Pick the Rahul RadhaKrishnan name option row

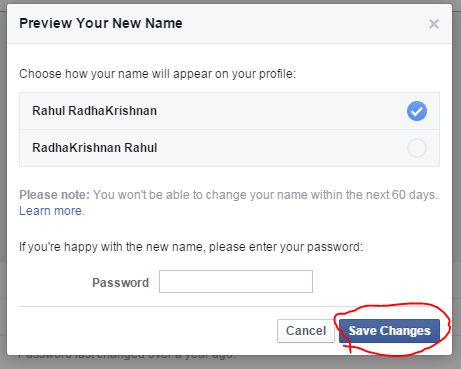[x=229, y=111]
